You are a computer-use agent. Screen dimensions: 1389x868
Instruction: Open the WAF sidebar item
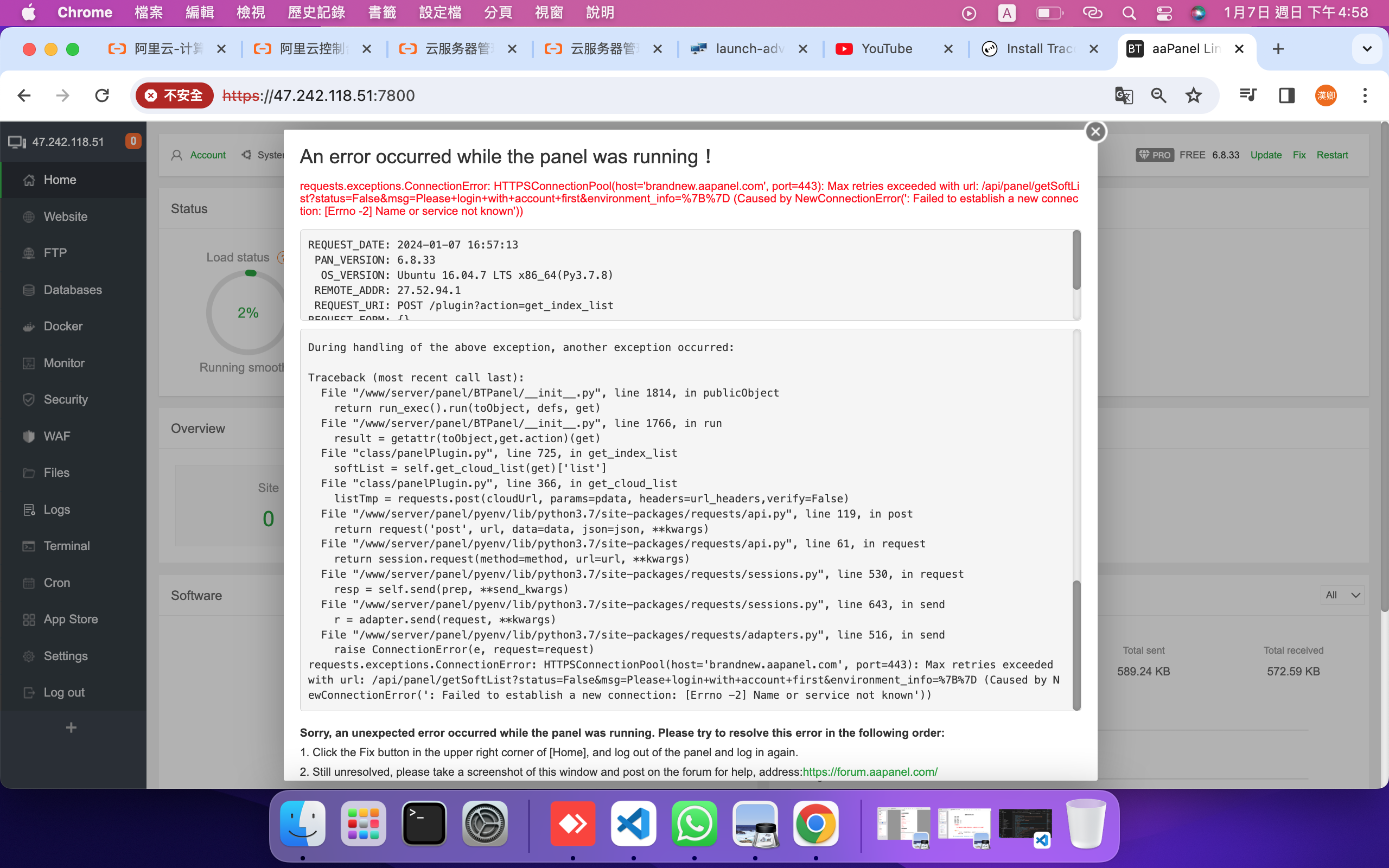tap(56, 436)
